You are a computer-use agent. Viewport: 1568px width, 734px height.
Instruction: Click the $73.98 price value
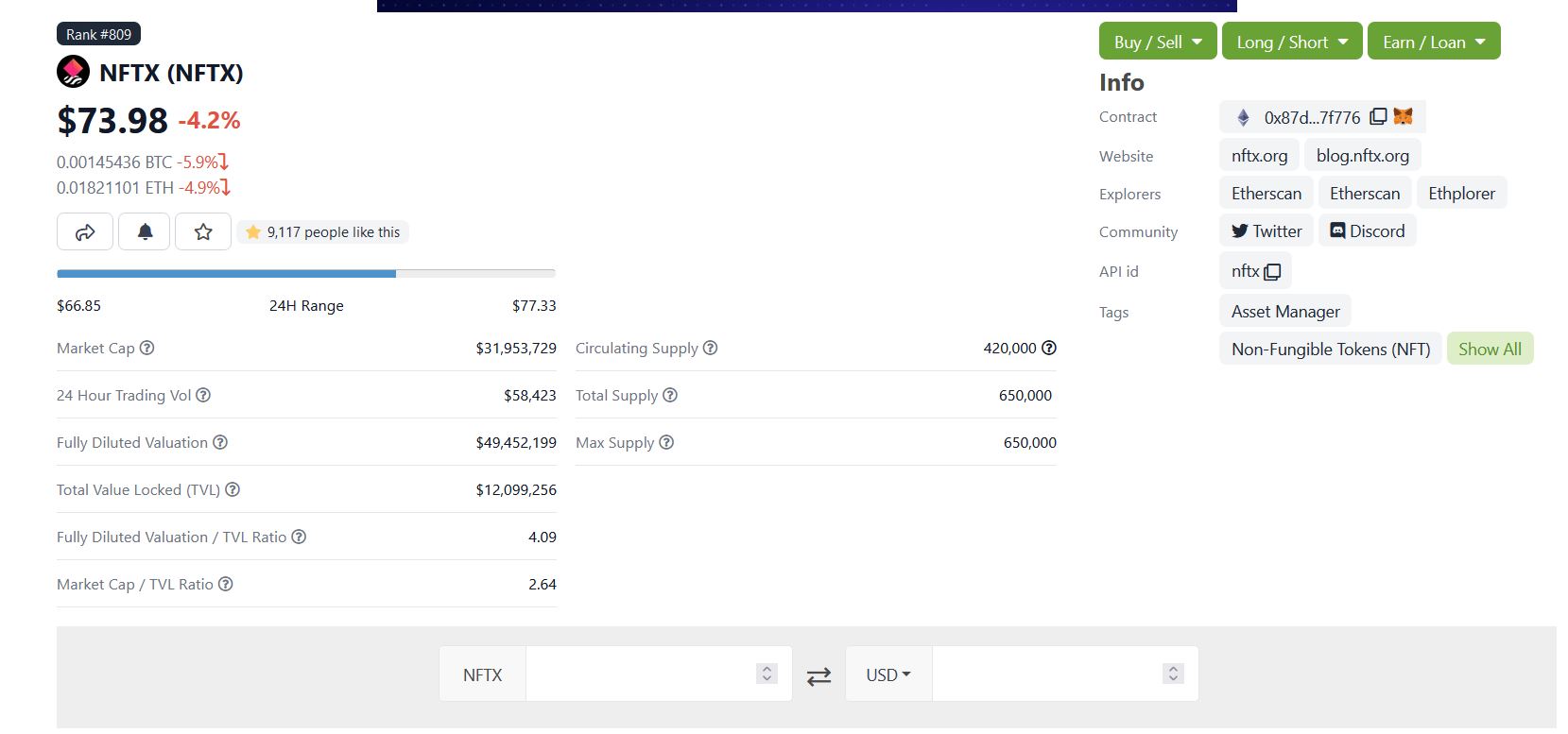[112, 121]
